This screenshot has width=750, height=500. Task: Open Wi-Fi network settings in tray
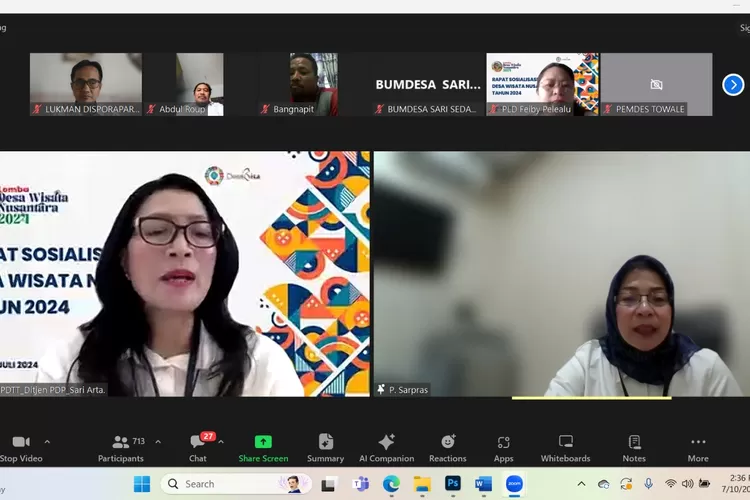(x=671, y=484)
